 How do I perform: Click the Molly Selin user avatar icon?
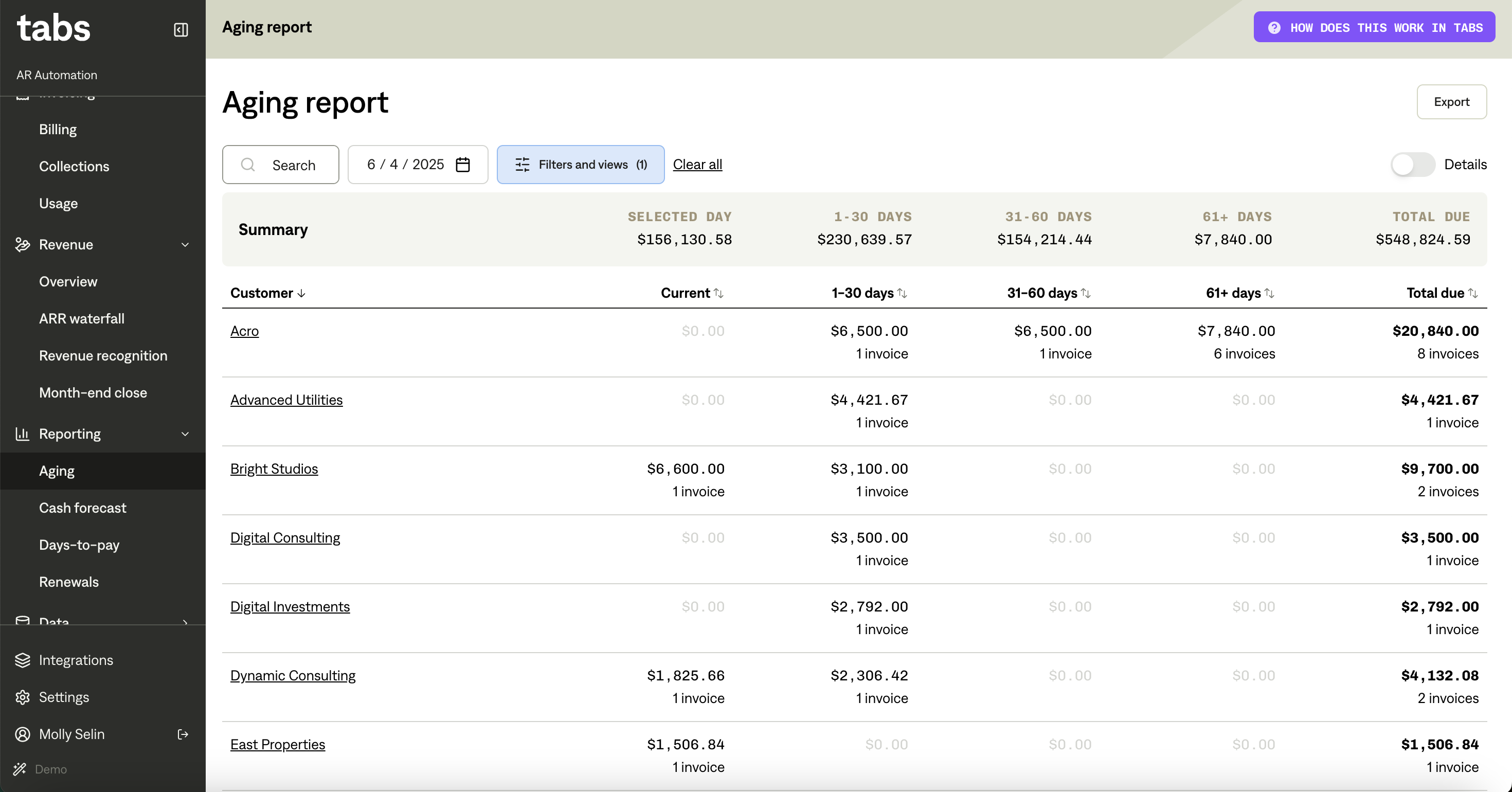(x=22, y=734)
